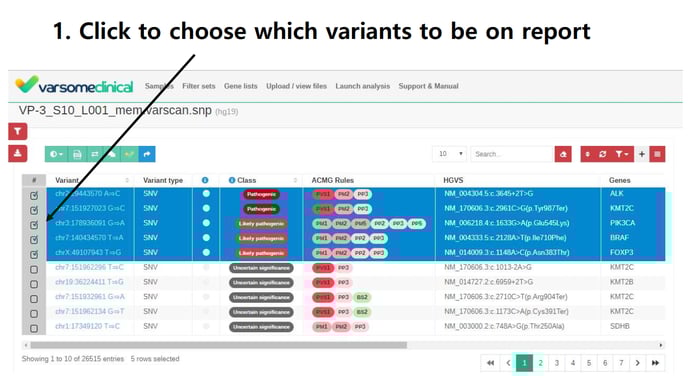
Task: Open the rows-per-page dropdown showing 10
Action: pyautogui.click(x=450, y=154)
